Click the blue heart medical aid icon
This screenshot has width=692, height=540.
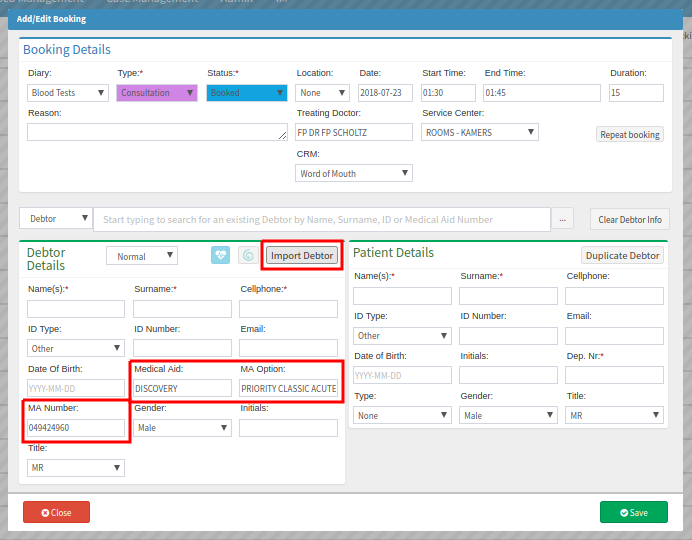coord(221,255)
